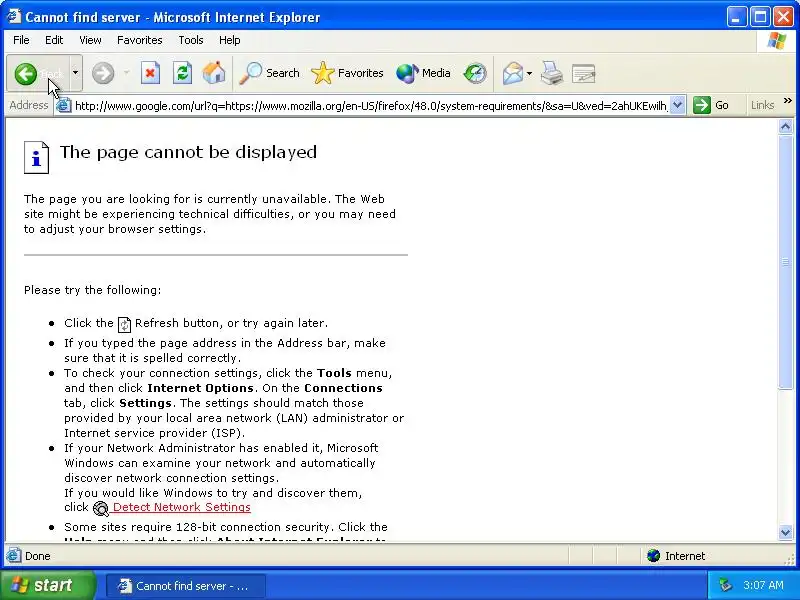Close the Internet Explorer window
Viewport: 800px width, 600px height.
click(x=783, y=17)
